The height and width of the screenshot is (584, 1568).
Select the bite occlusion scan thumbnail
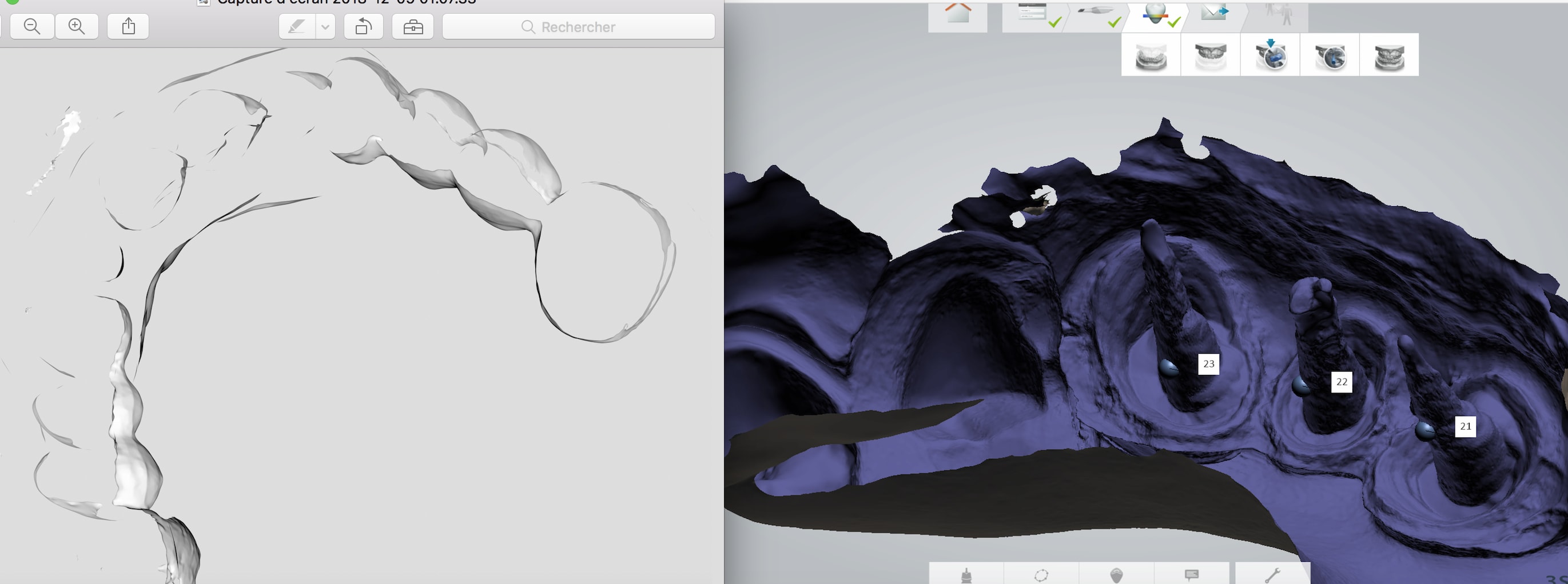tap(1388, 56)
